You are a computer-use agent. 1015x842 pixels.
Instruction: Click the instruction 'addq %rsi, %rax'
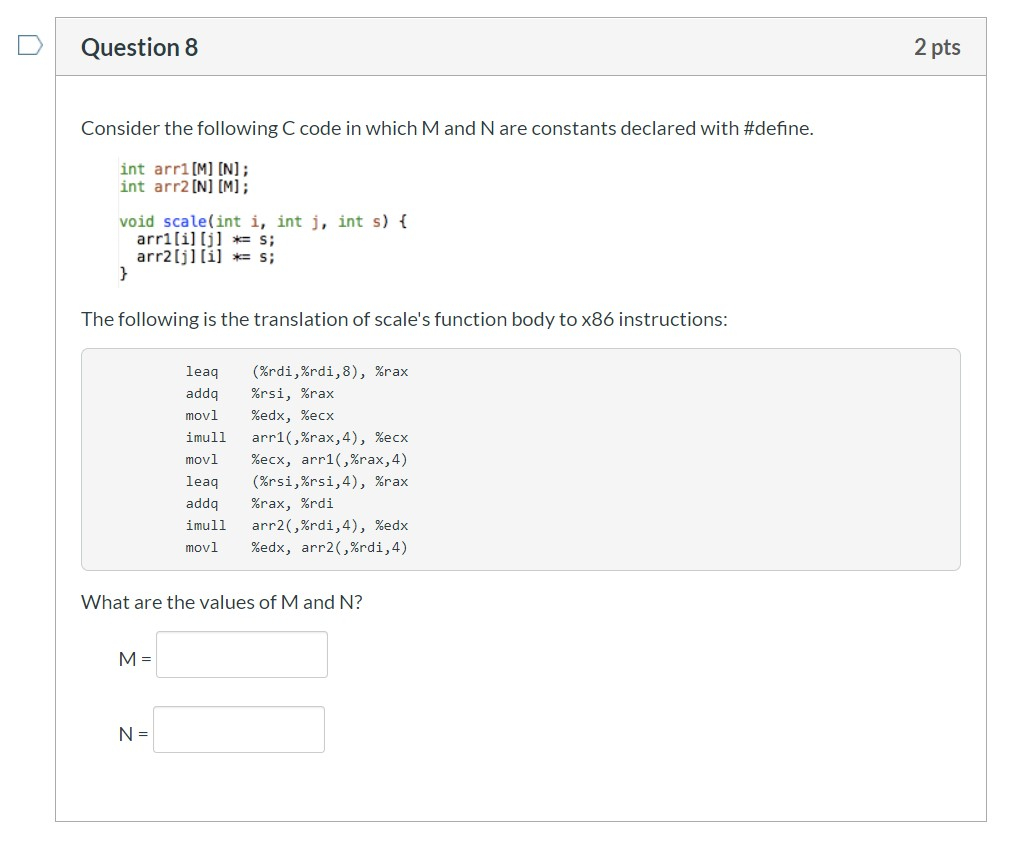click(260, 393)
